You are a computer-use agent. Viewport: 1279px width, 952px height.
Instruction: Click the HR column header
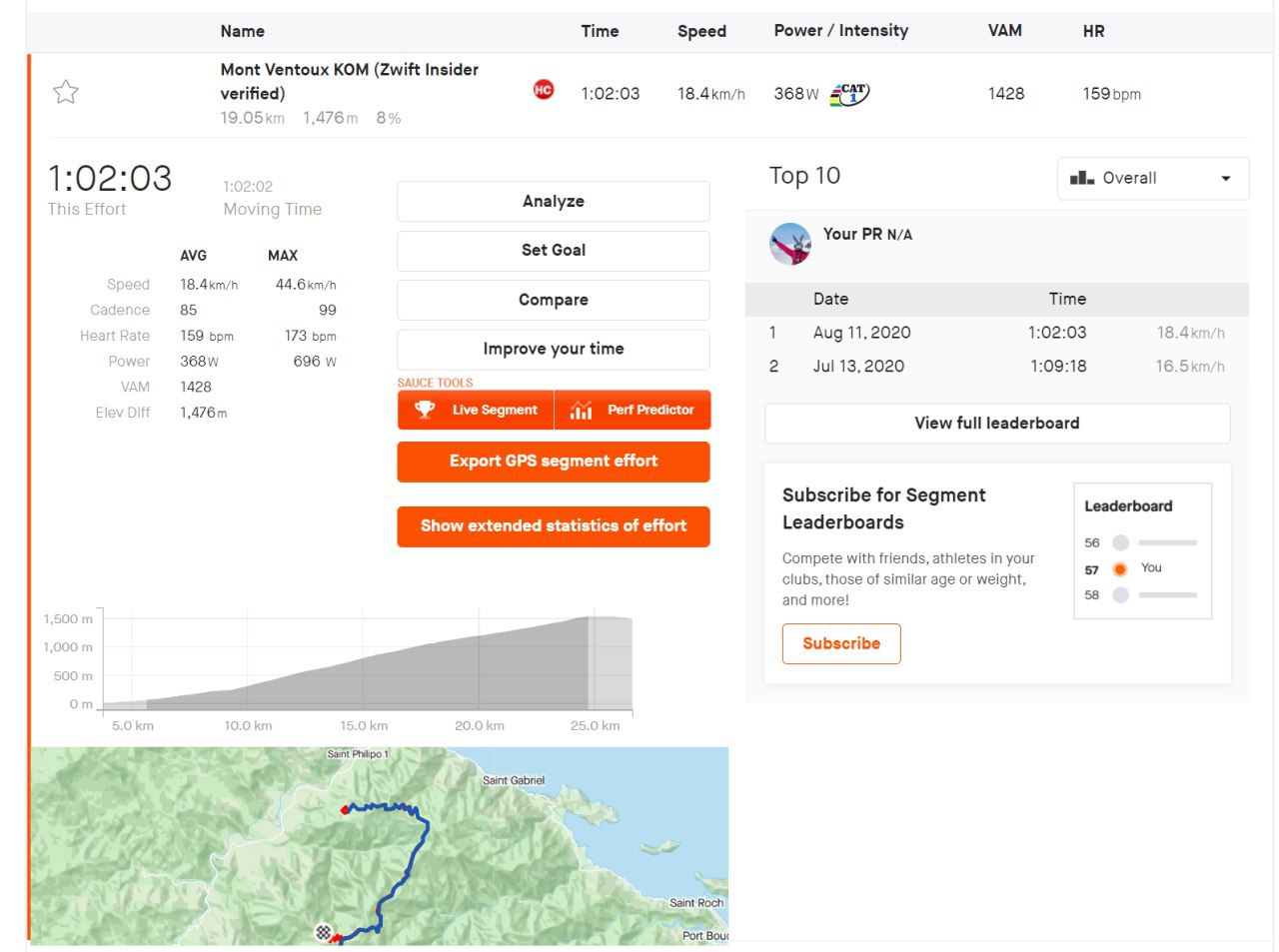pyautogui.click(x=1093, y=31)
